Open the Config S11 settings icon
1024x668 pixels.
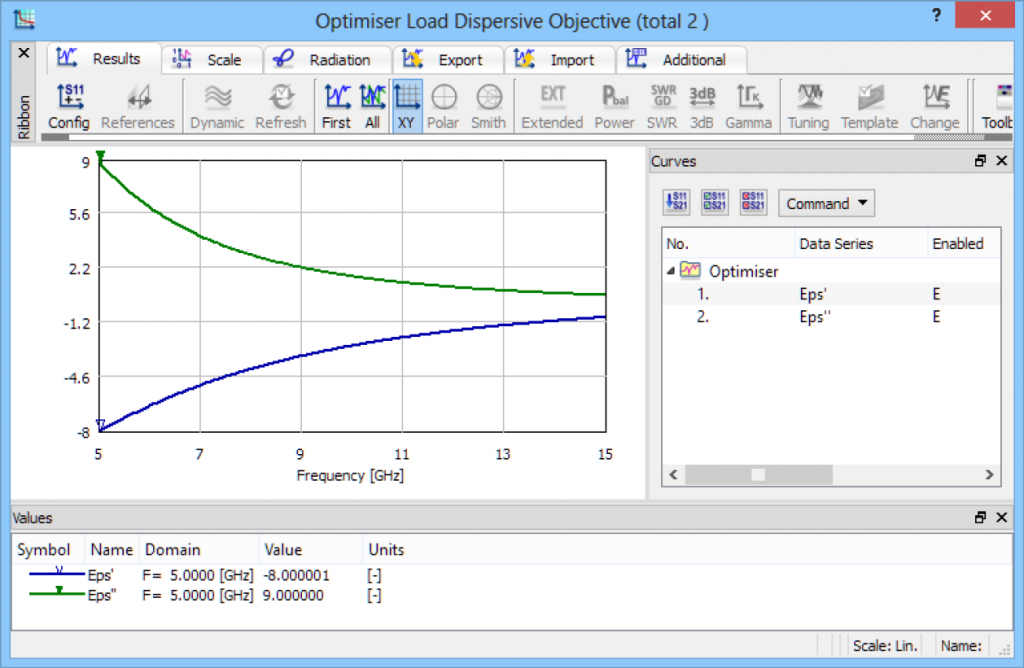(69, 106)
